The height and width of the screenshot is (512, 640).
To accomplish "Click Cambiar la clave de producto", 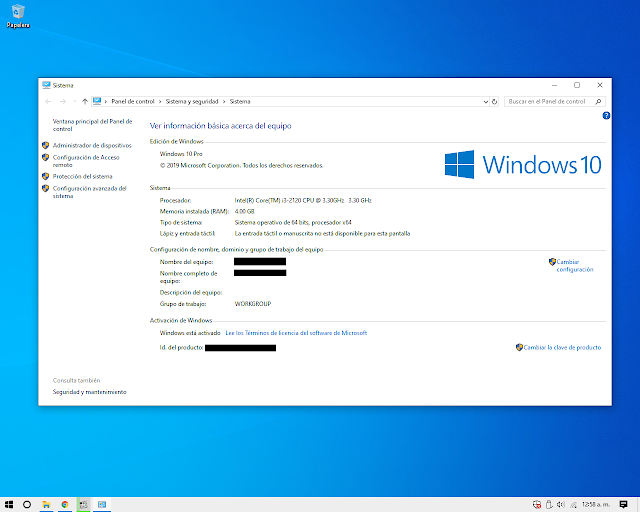I will tap(562, 347).
